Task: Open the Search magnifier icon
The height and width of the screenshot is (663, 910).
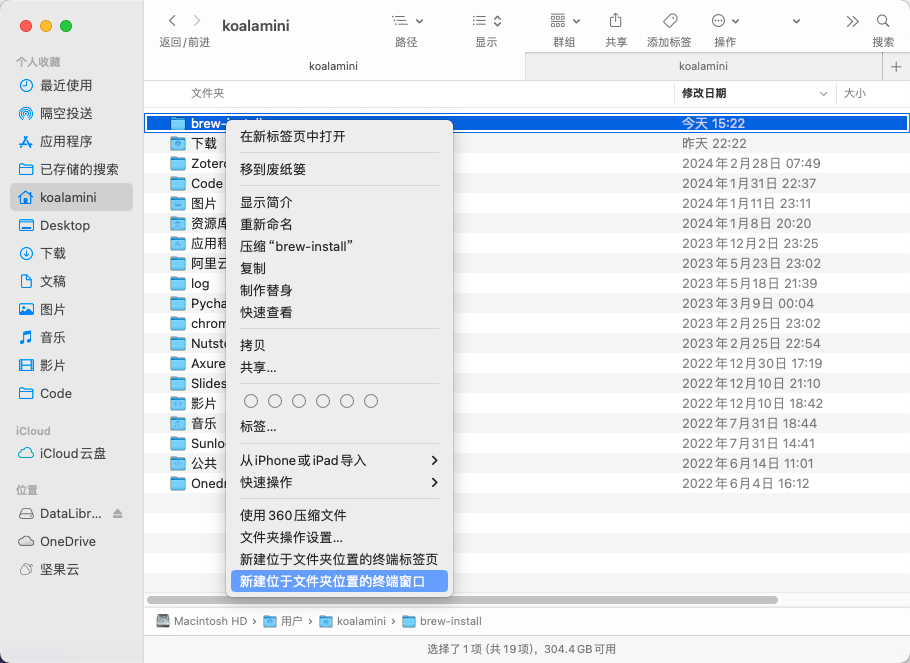Action: (882, 21)
